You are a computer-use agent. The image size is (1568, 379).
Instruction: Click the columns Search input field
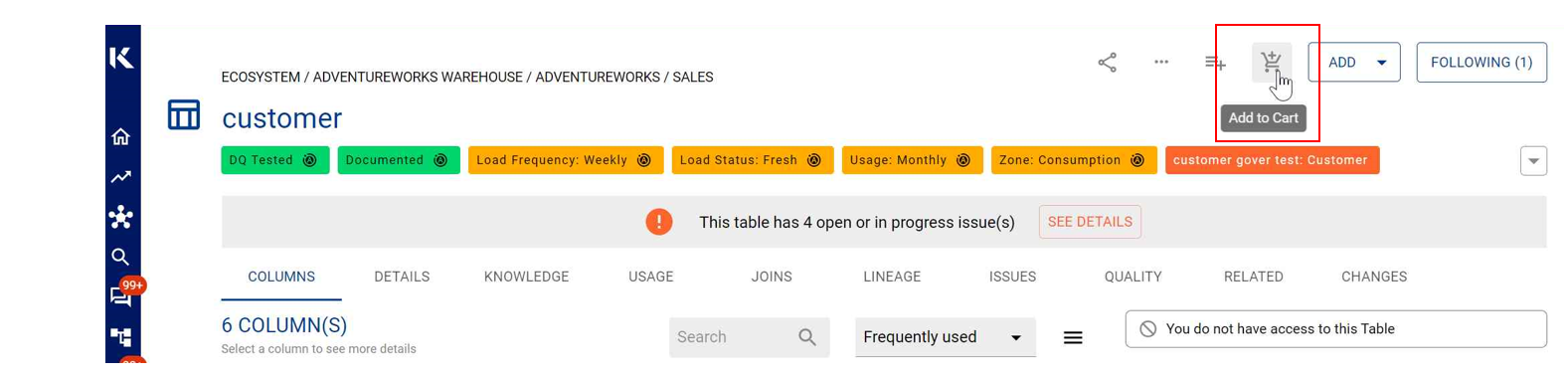(749, 337)
